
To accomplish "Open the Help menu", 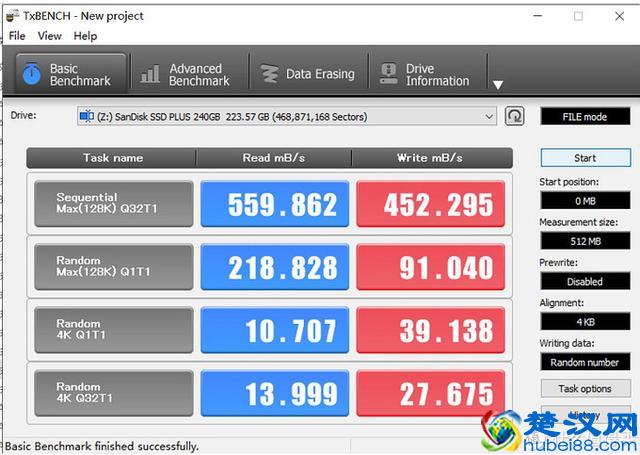I will 85,36.
